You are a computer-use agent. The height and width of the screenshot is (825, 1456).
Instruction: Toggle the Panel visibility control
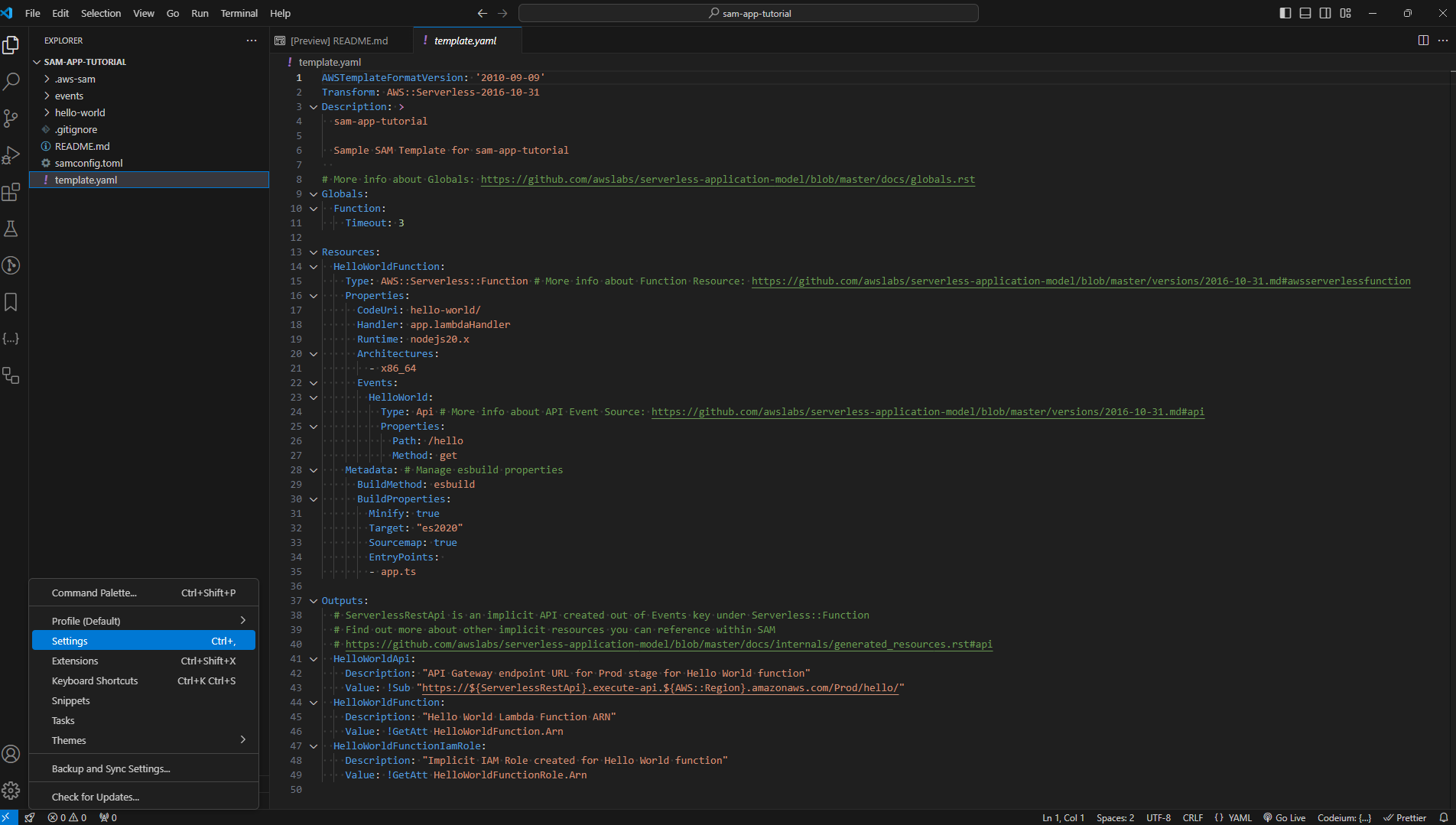(x=1305, y=13)
